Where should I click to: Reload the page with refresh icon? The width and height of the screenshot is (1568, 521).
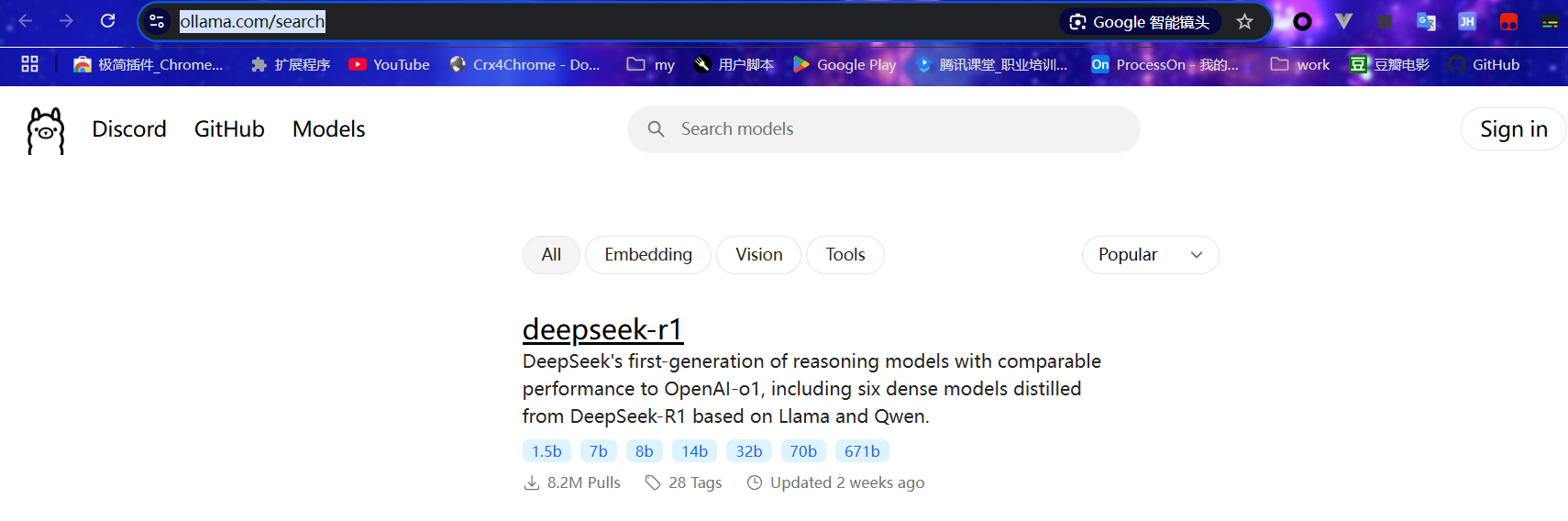[107, 20]
